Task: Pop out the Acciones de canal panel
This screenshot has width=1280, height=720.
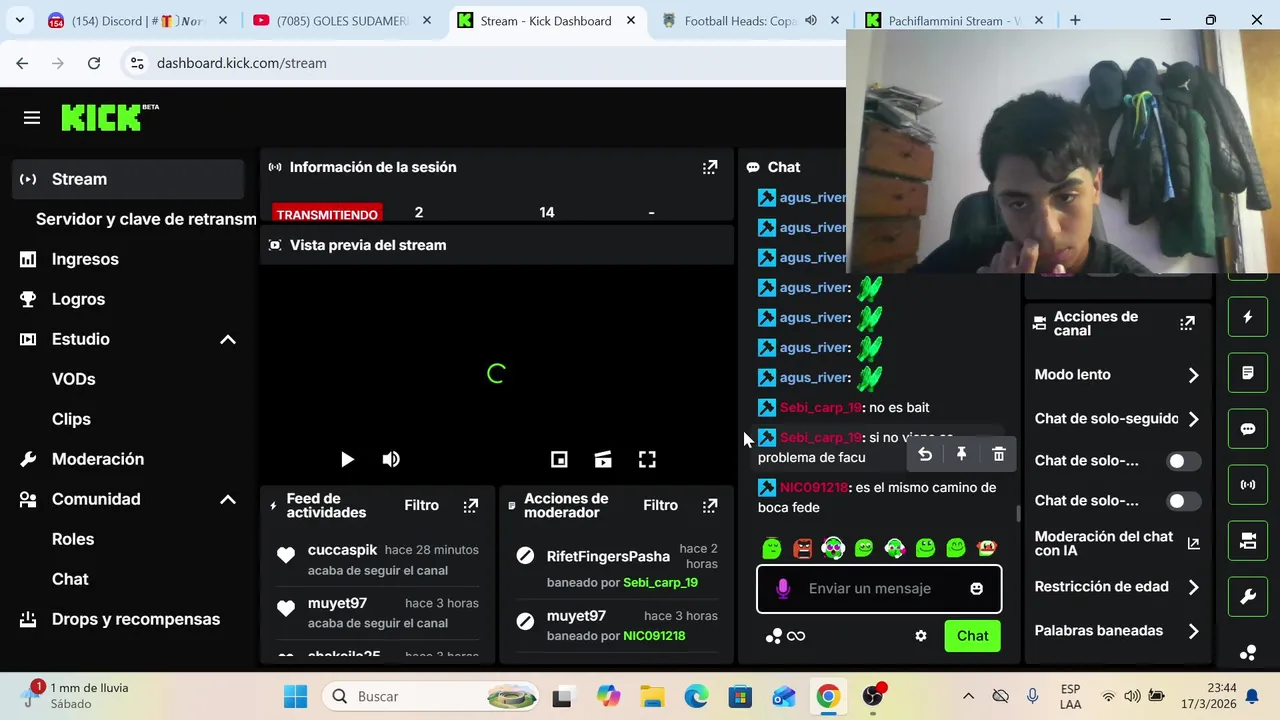Action: pyautogui.click(x=1187, y=323)
